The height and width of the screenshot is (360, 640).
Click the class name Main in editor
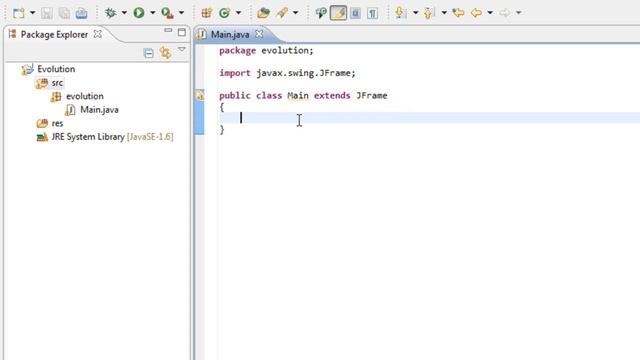(x=298, y=96)
